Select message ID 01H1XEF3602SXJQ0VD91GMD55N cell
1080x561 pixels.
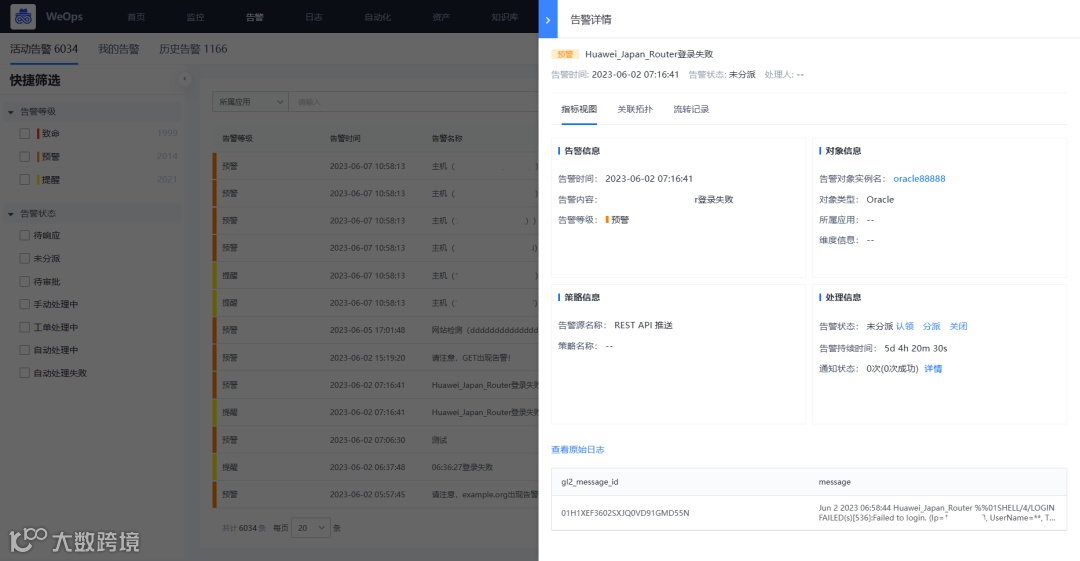(625, 513)
